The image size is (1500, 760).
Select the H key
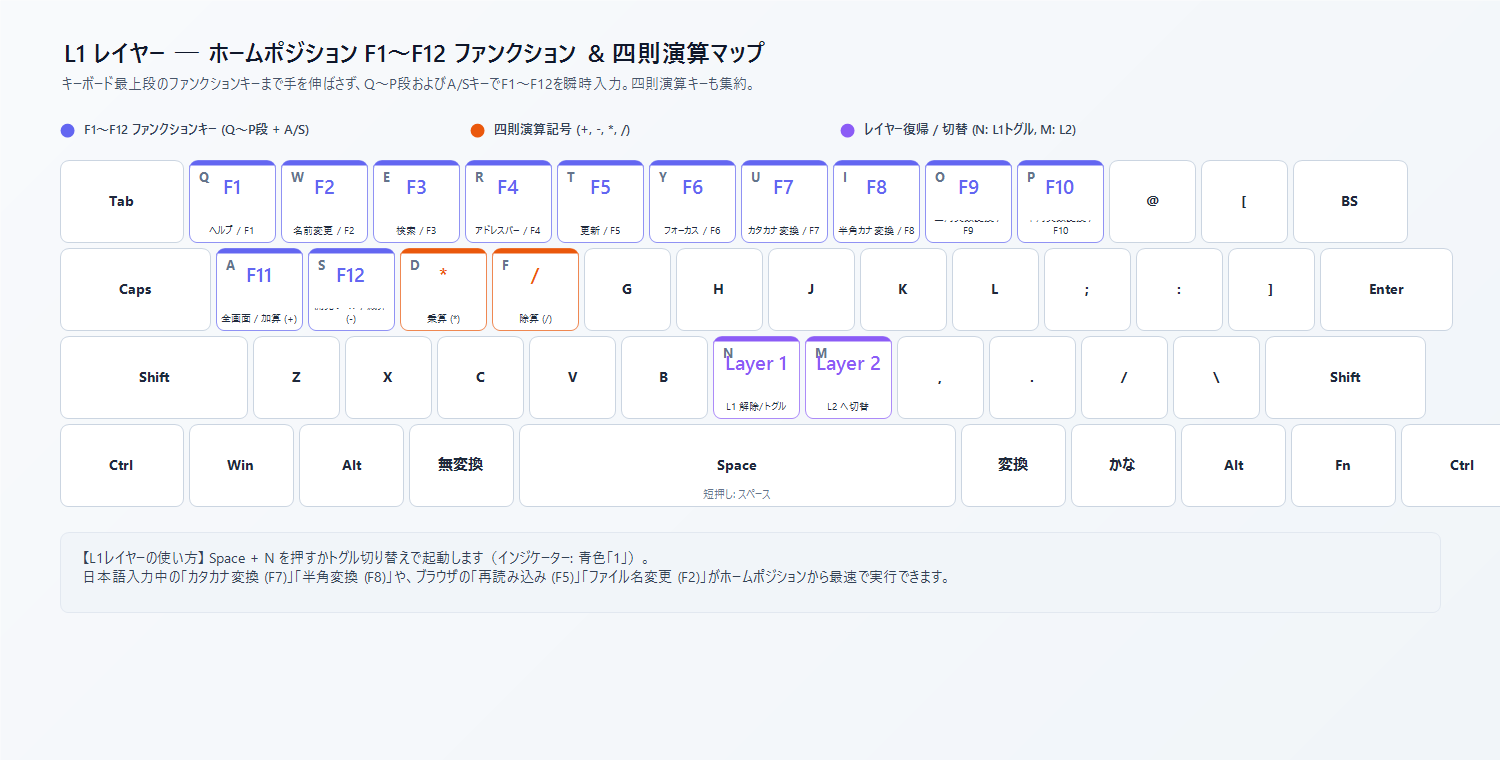click(719, 289)
